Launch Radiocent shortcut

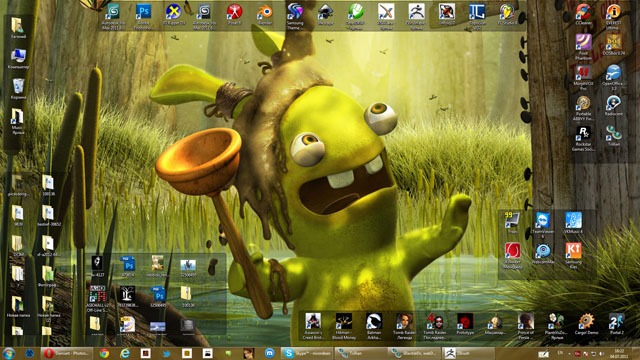click(613, 105)
